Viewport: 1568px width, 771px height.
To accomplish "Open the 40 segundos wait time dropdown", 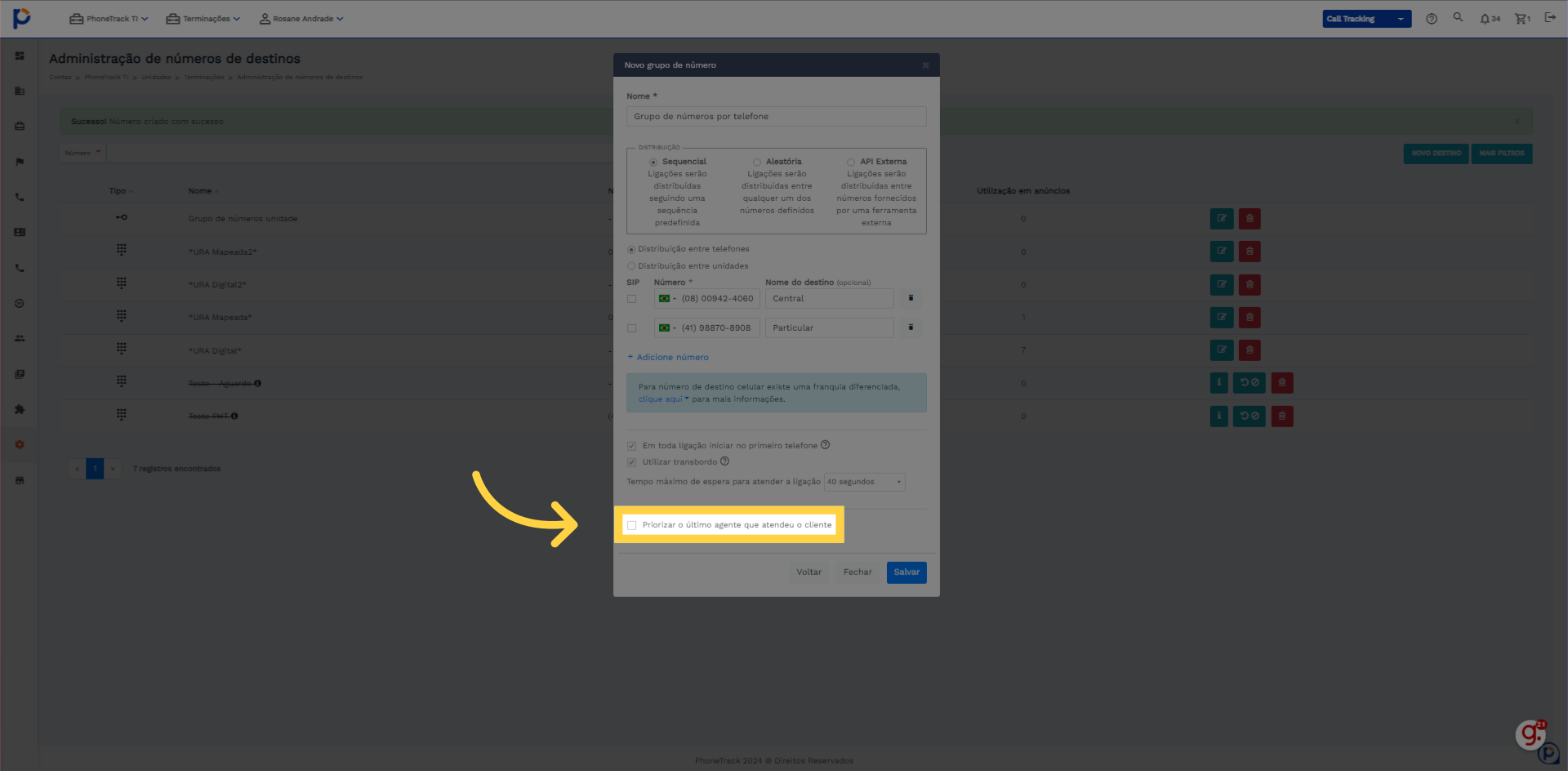I will [864, 482].
